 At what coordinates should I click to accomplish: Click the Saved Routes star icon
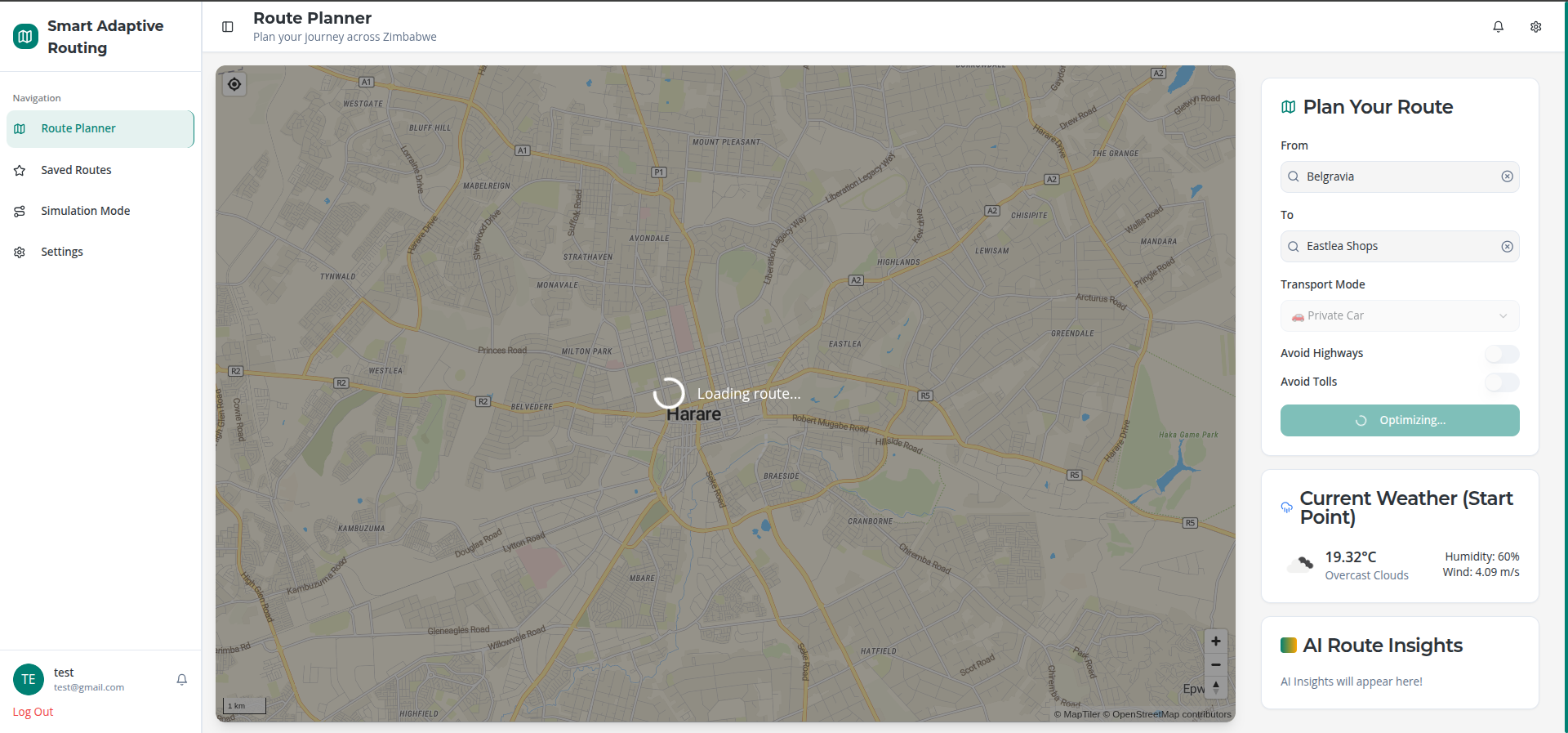(20, 170)
